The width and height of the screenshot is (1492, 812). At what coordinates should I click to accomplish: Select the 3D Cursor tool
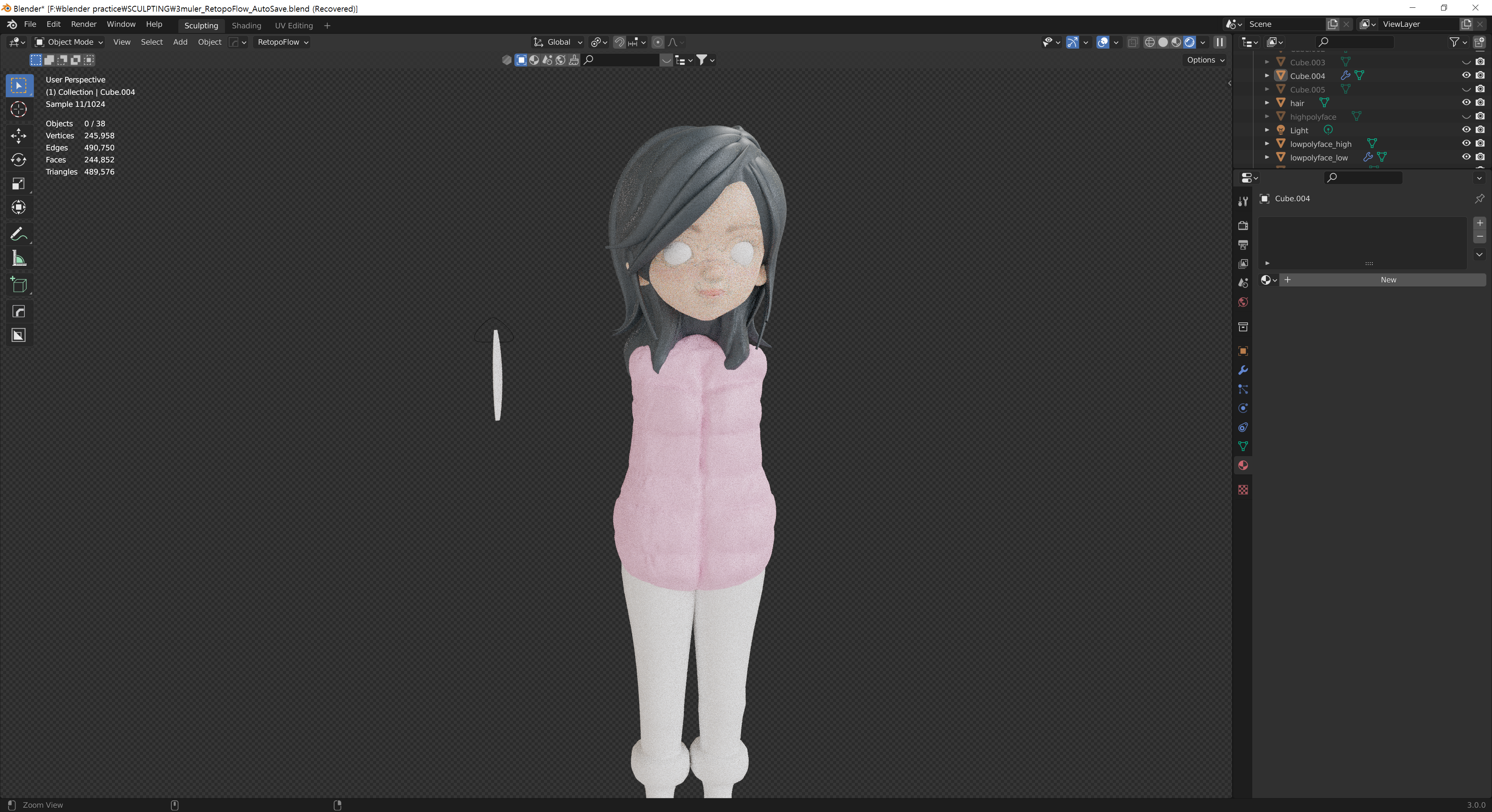click(x=19, y=110)
